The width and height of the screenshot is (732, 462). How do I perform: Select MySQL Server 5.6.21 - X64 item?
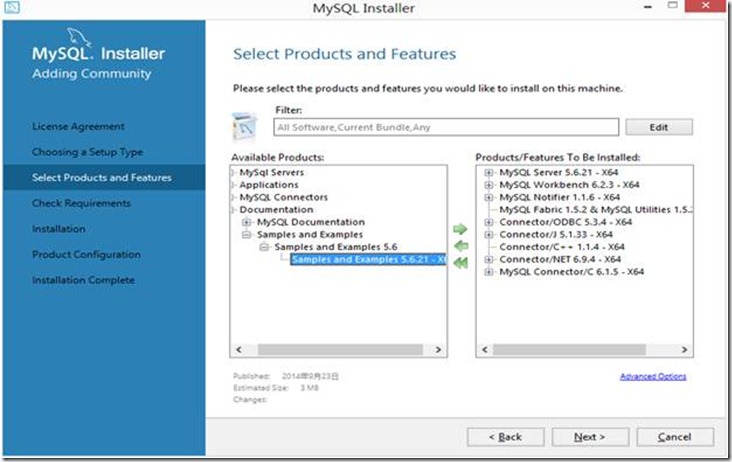[558, 173]
